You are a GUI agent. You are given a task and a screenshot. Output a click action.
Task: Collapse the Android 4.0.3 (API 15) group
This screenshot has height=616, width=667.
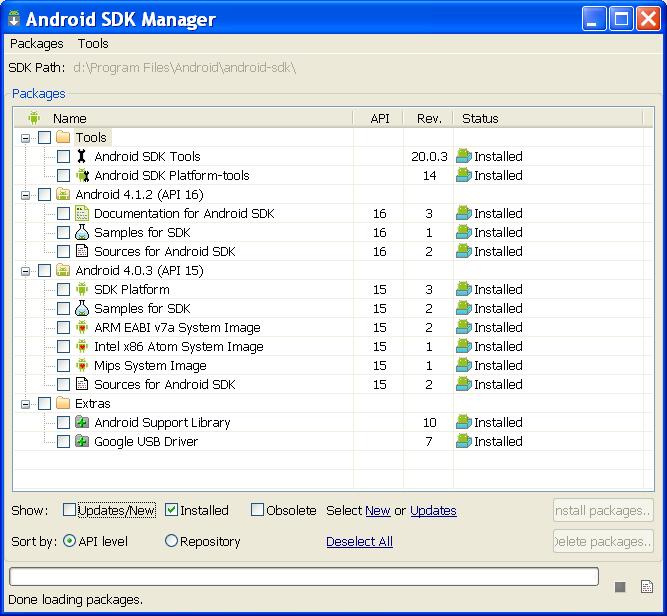pyautogui.click(x=26, y=271)
